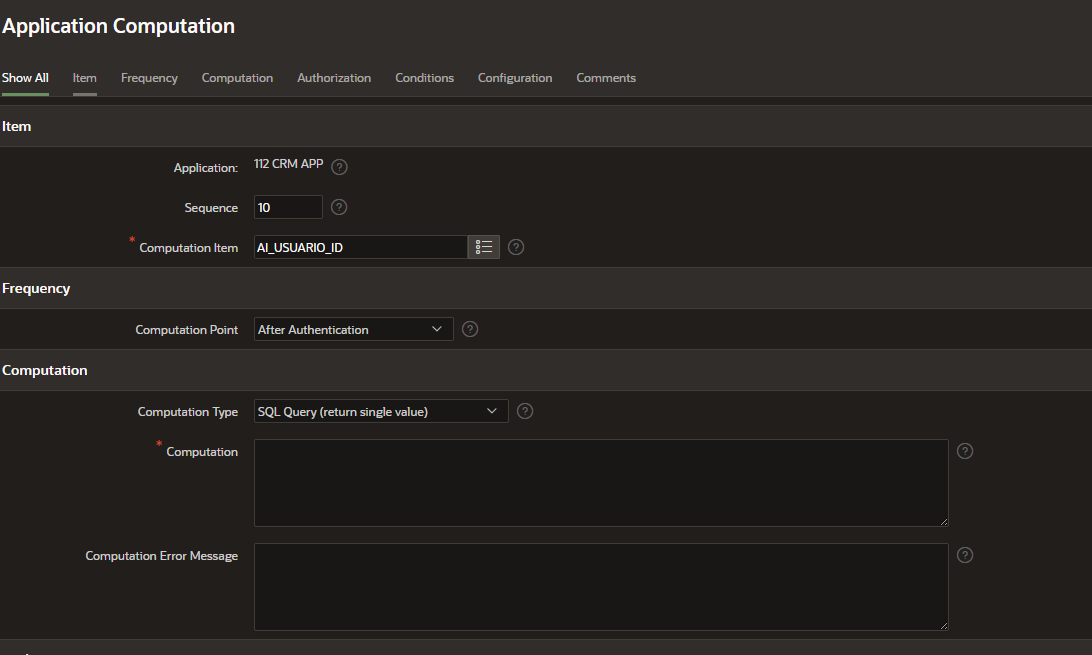This screenshot has height=655, width=1092.
Task: Click help icon for Computation Error Message
Action: click(965, 555)
